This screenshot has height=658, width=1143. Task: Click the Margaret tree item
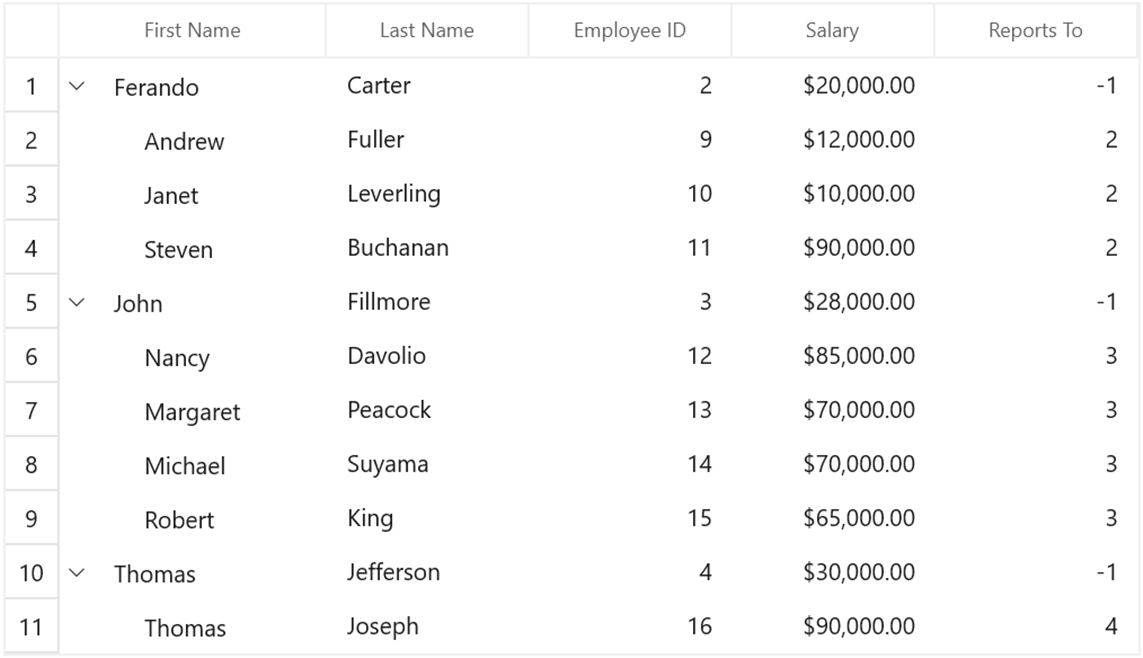(x=192, y=412)
